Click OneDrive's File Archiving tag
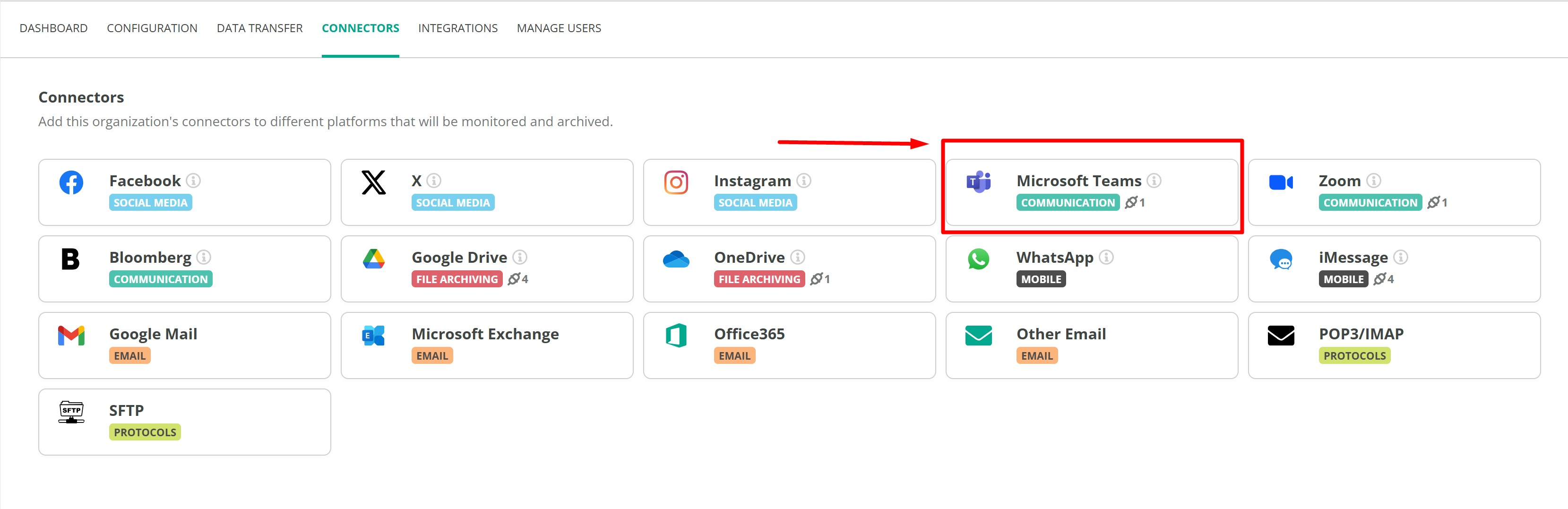This screenshot has height=509, width=1568. click(759, 279)
